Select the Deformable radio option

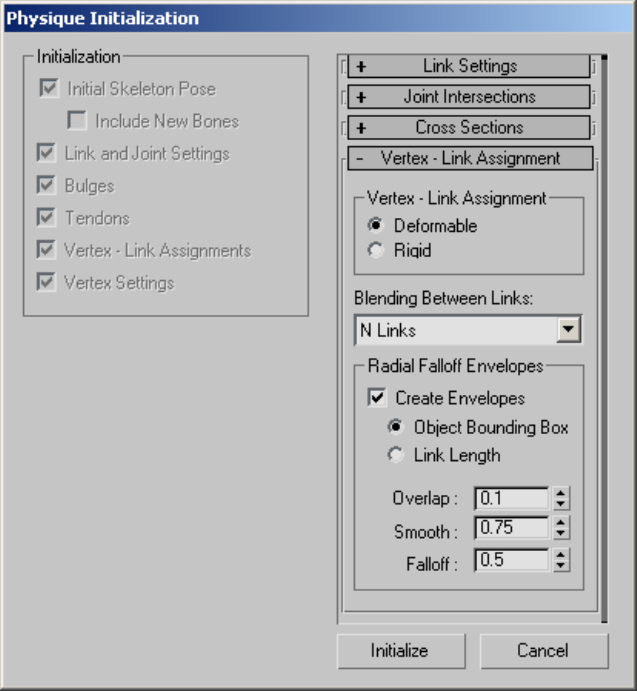(x=377, y=226)
